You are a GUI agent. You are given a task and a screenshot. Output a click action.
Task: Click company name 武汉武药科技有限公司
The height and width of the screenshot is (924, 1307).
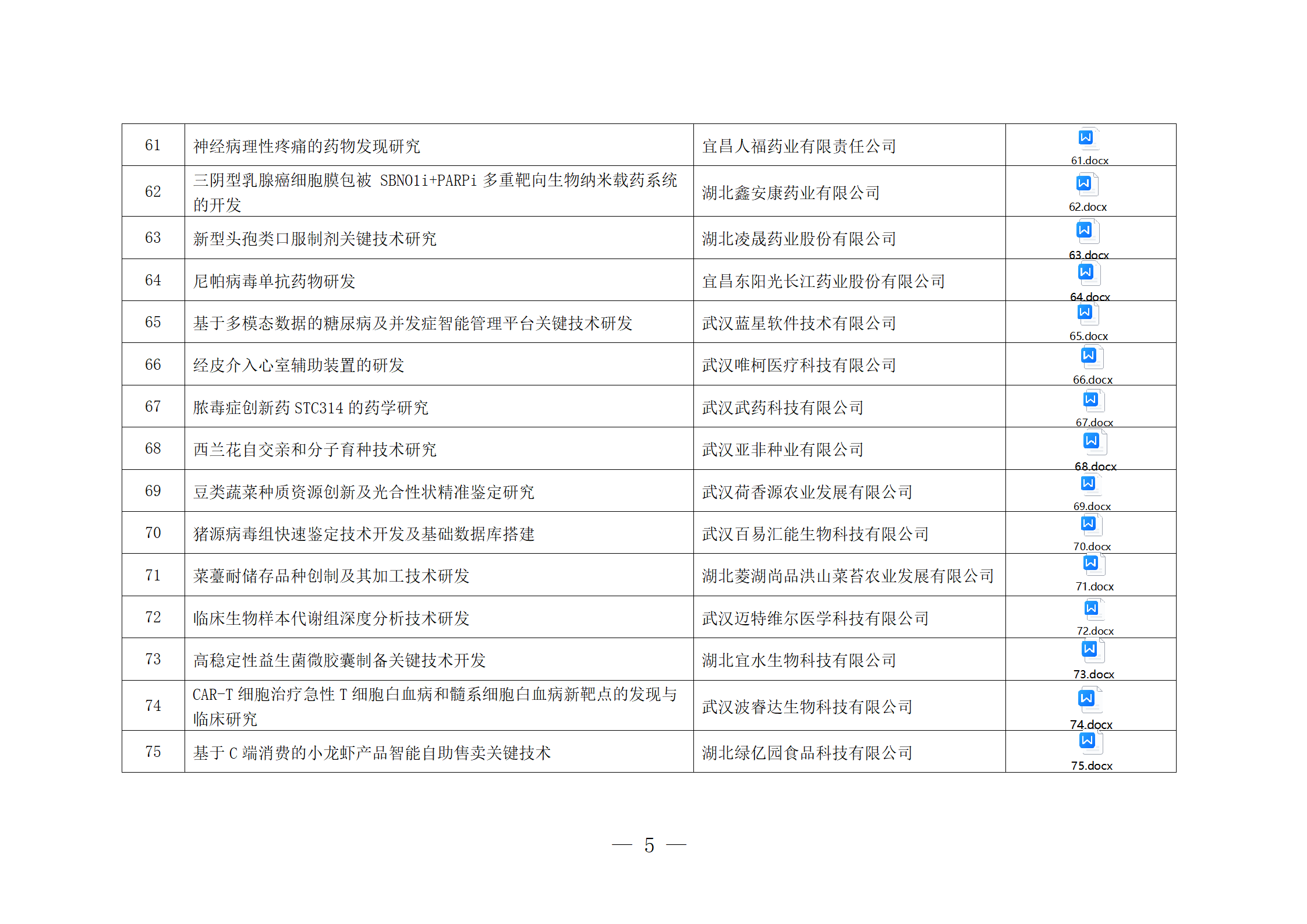(x=782, y=408)
